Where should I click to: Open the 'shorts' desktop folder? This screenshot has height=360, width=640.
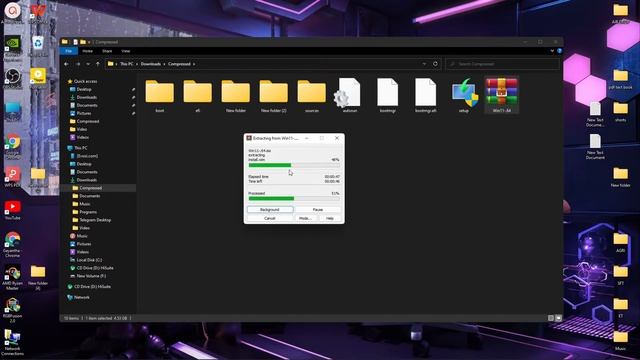pos(620,109)
